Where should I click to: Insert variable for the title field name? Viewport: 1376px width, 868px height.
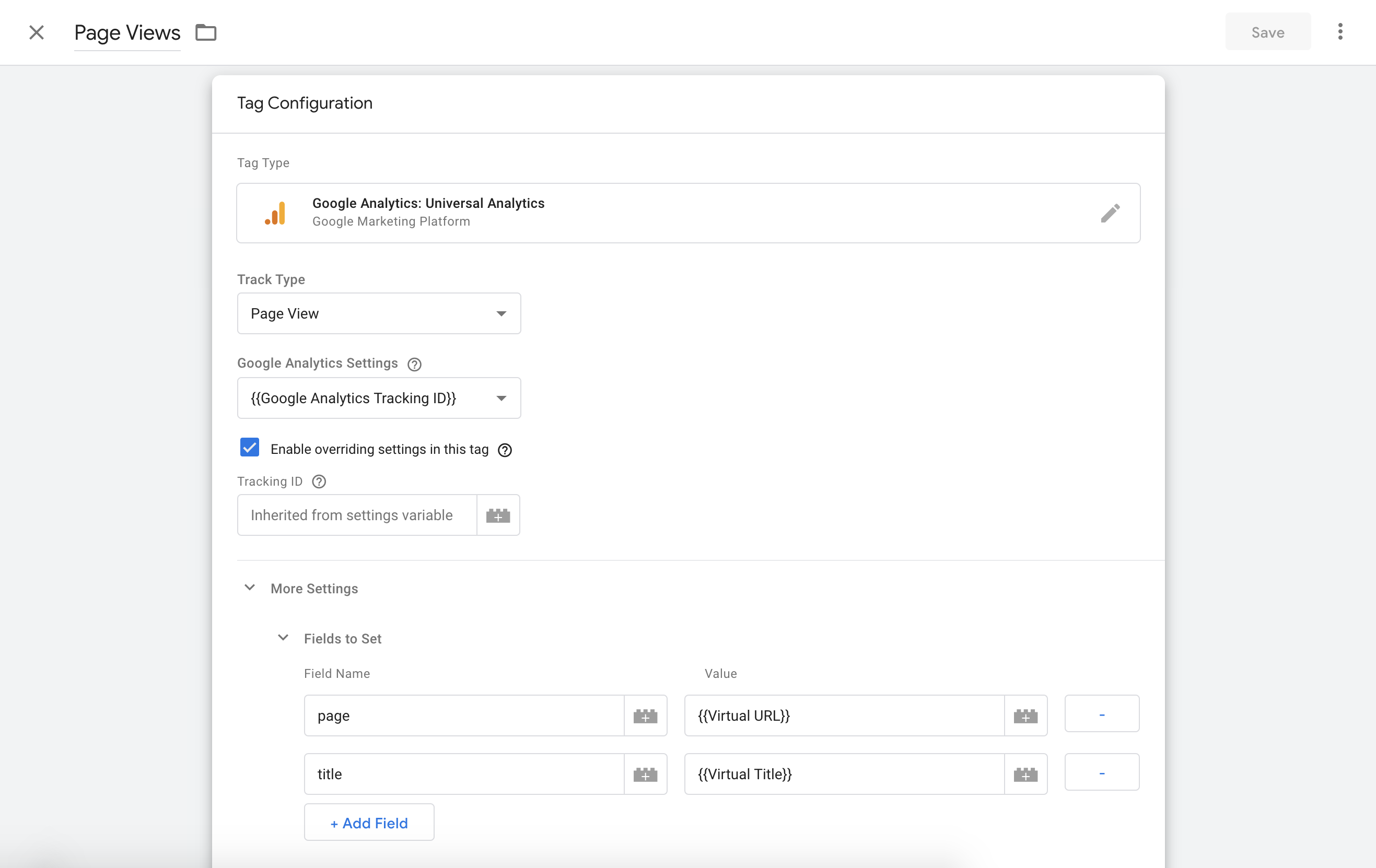click(x=645, y=773)
